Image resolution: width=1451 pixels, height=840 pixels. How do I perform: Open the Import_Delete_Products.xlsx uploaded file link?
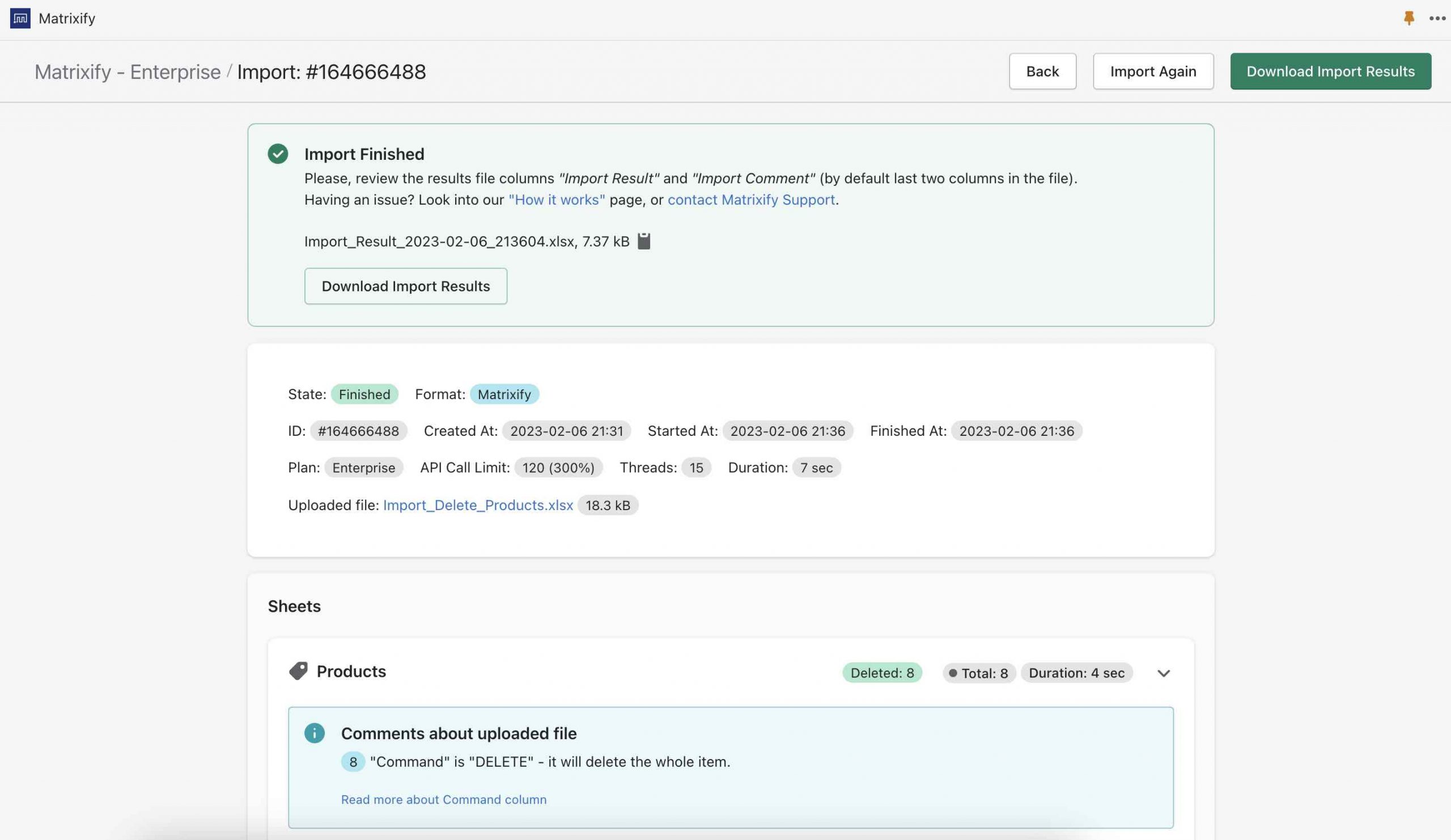click(x=478, y=505)
